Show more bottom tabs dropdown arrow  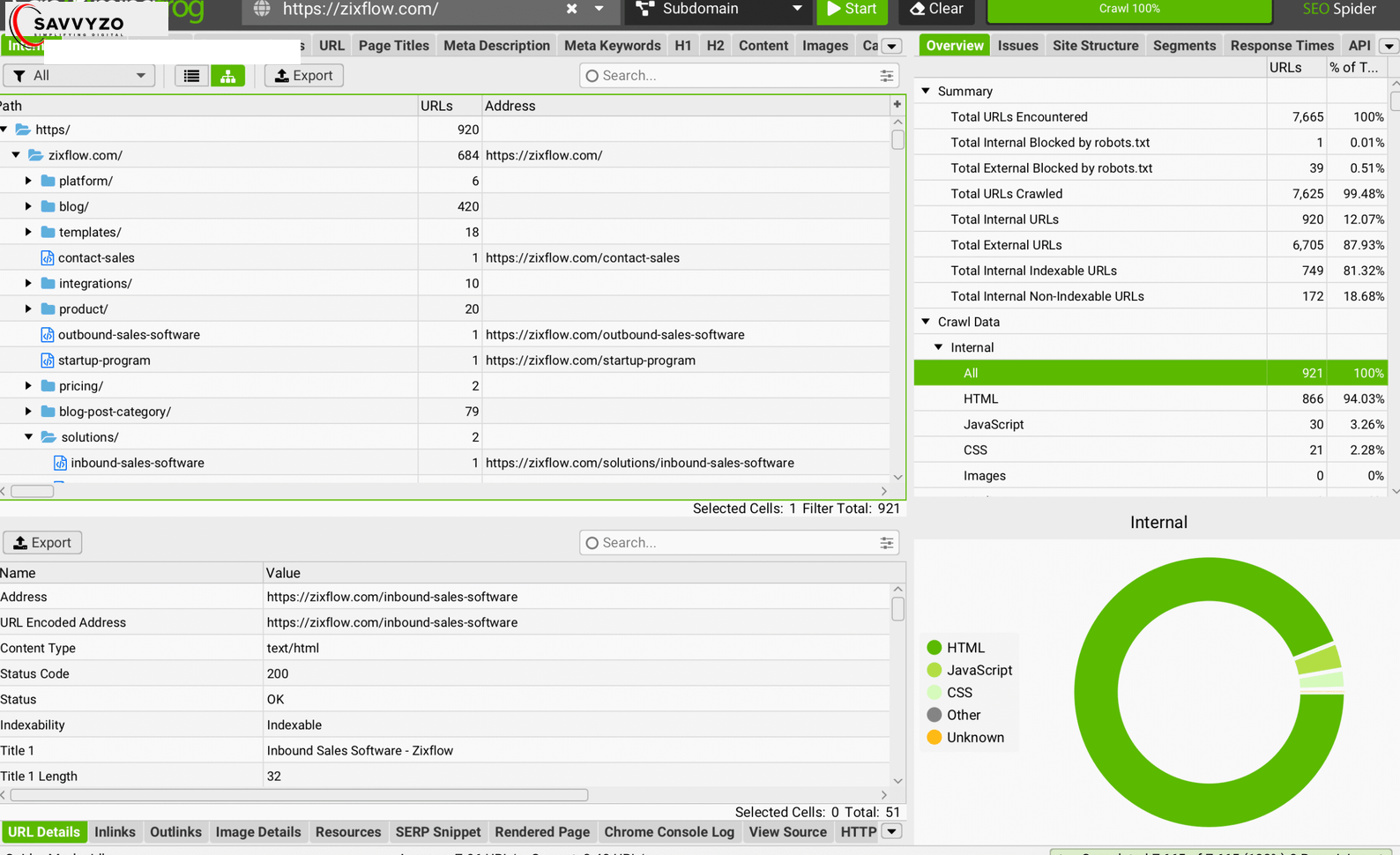tap(891, 831)
